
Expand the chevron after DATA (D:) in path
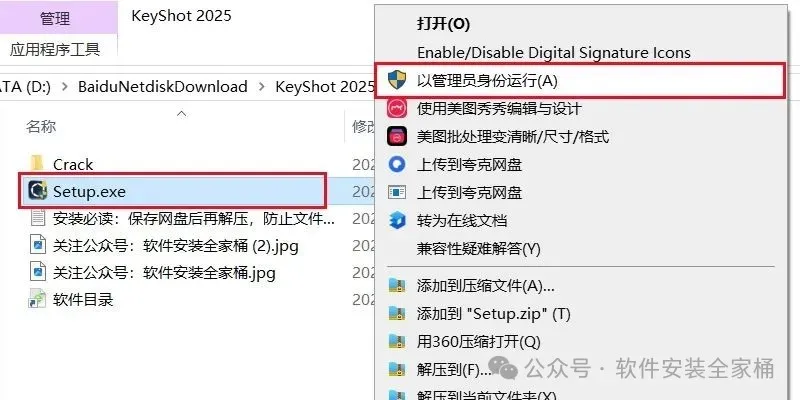click(64, 86)
